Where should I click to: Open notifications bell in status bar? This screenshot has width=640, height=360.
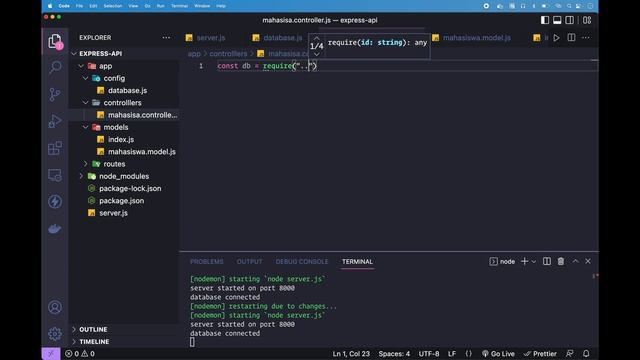pyautogui.click(x=586, y=353)
